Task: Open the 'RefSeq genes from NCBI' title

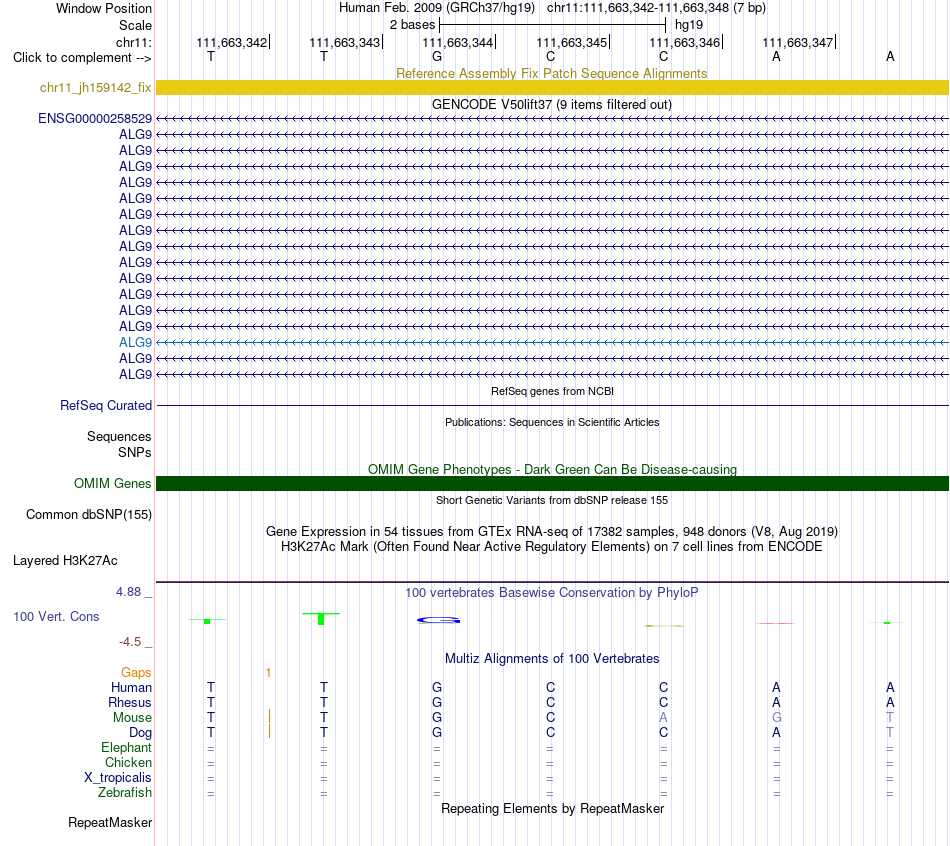Action: pyautogui.click(x=552, y=391)
